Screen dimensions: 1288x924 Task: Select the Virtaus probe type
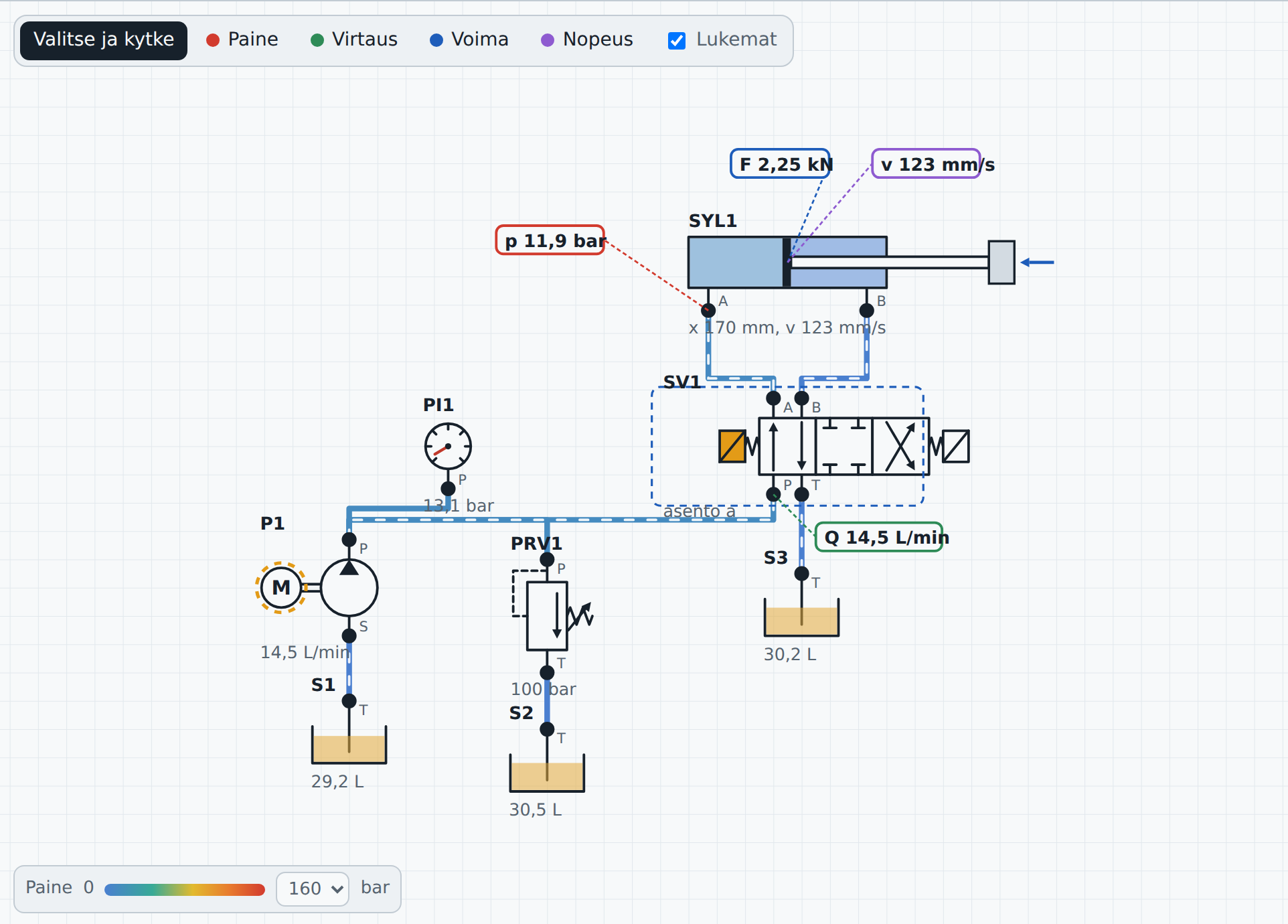point(354,40)
